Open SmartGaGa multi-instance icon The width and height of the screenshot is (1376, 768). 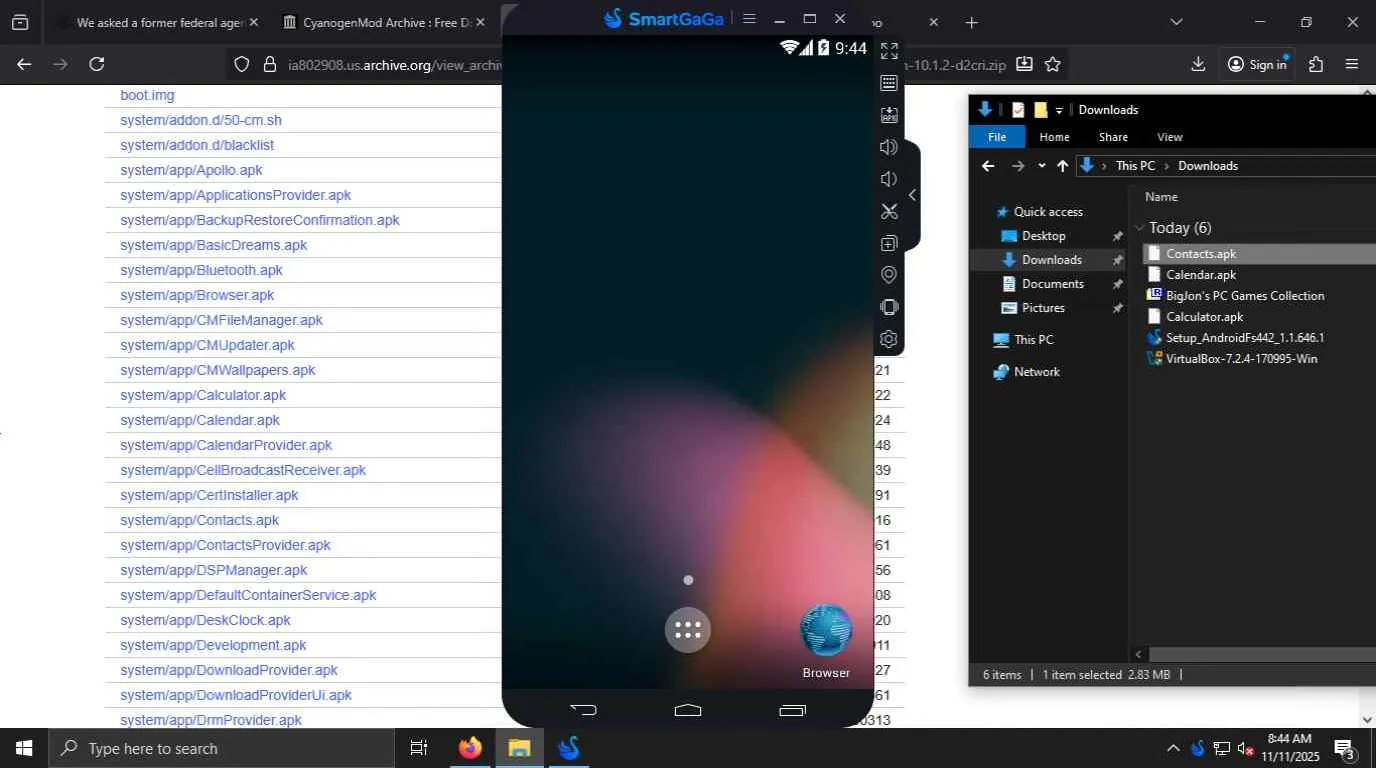point(889,243)
